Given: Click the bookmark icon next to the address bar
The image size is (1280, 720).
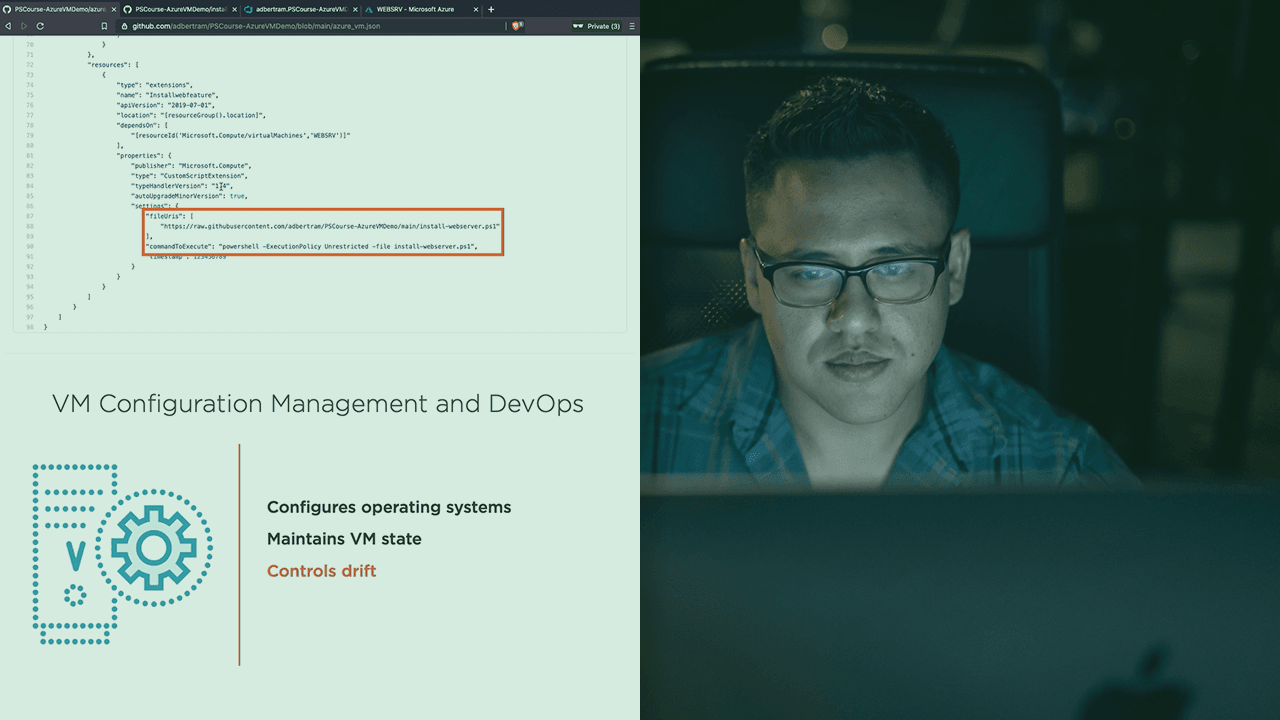Looking at the screenshot, I should (104, 26).
